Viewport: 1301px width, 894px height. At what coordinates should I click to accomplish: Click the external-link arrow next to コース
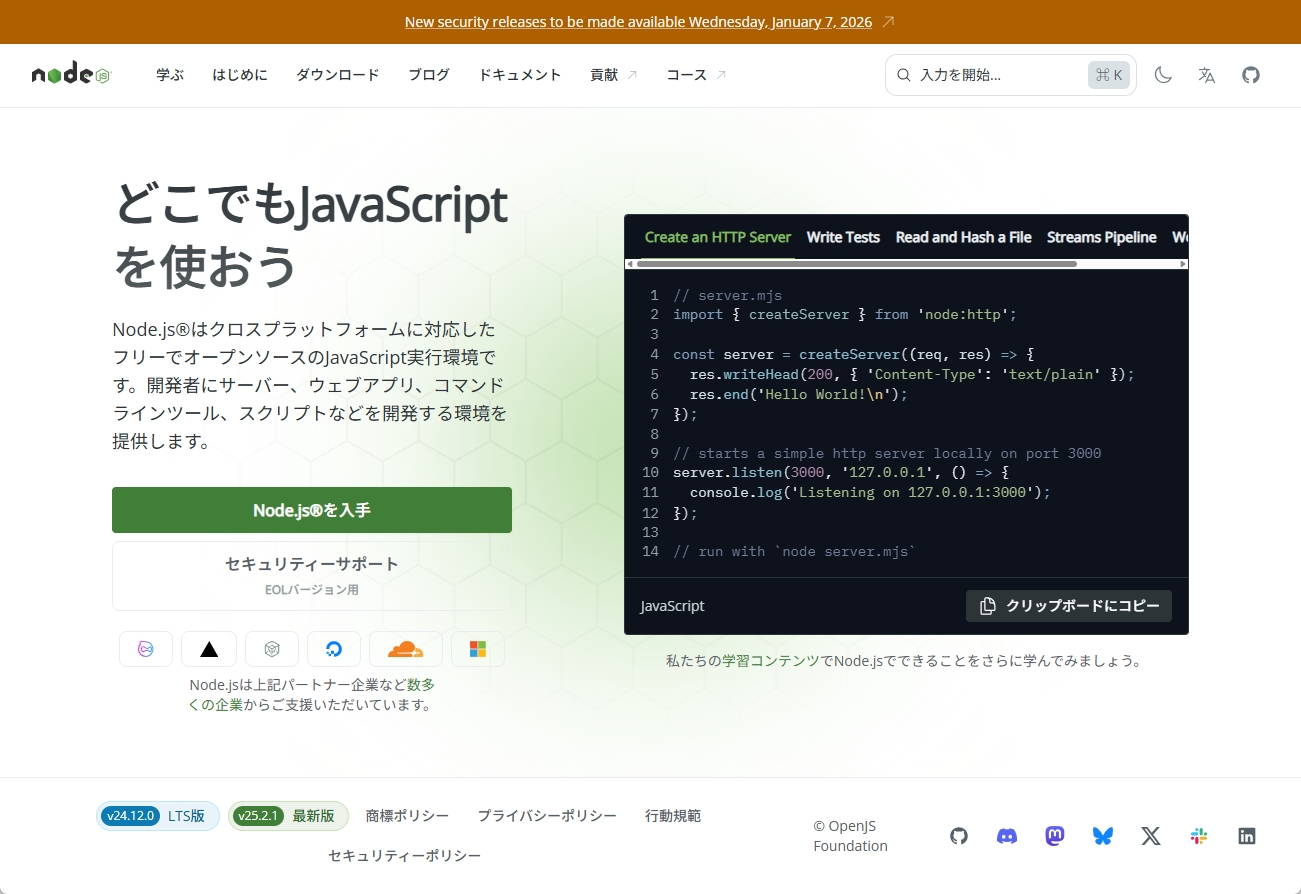pyautogui.click(x=721, y=75)
